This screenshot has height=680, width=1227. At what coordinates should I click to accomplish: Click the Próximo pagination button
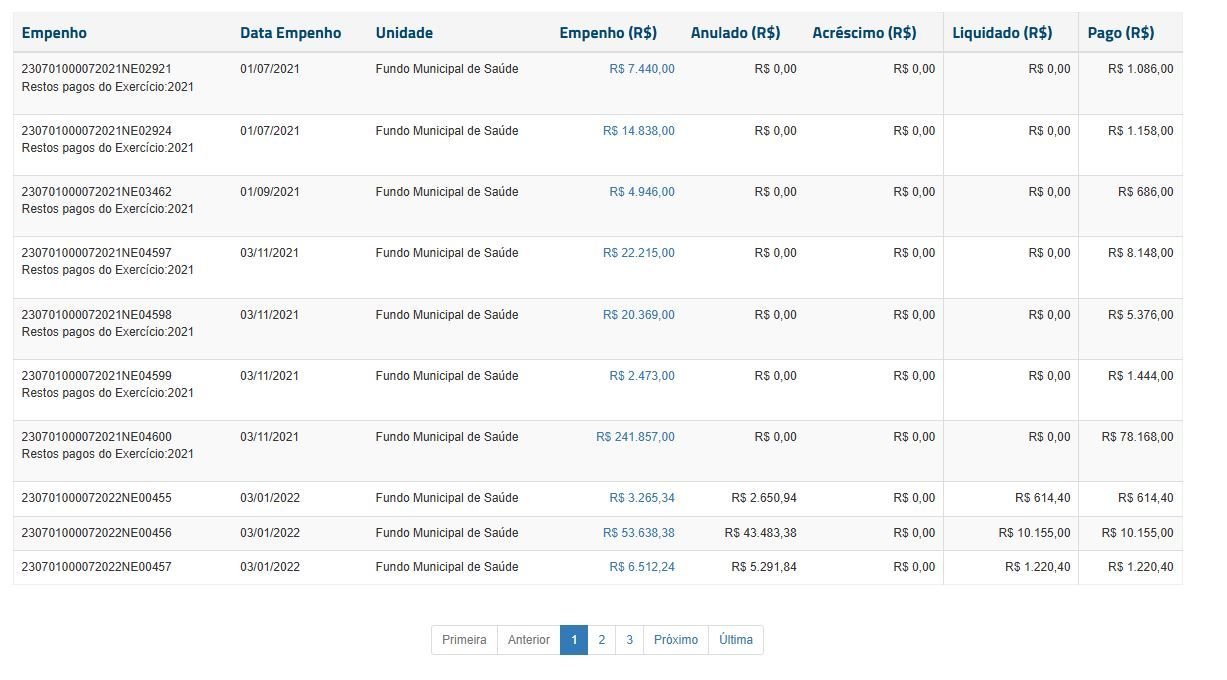pos(676,640)
